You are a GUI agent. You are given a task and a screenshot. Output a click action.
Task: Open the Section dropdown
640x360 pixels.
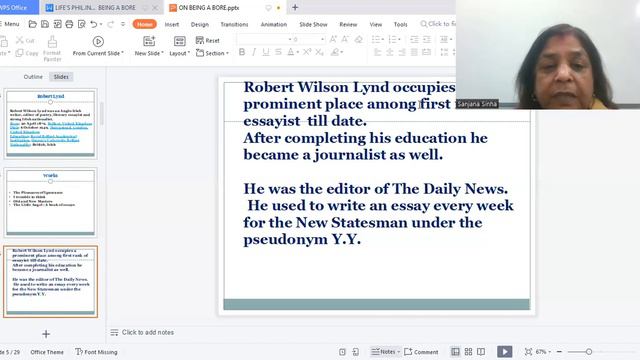pyautogui.click(x=213, y=53)
